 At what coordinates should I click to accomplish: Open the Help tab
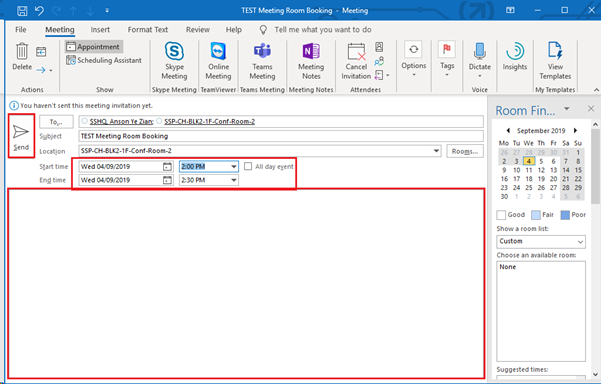(233, 30)
